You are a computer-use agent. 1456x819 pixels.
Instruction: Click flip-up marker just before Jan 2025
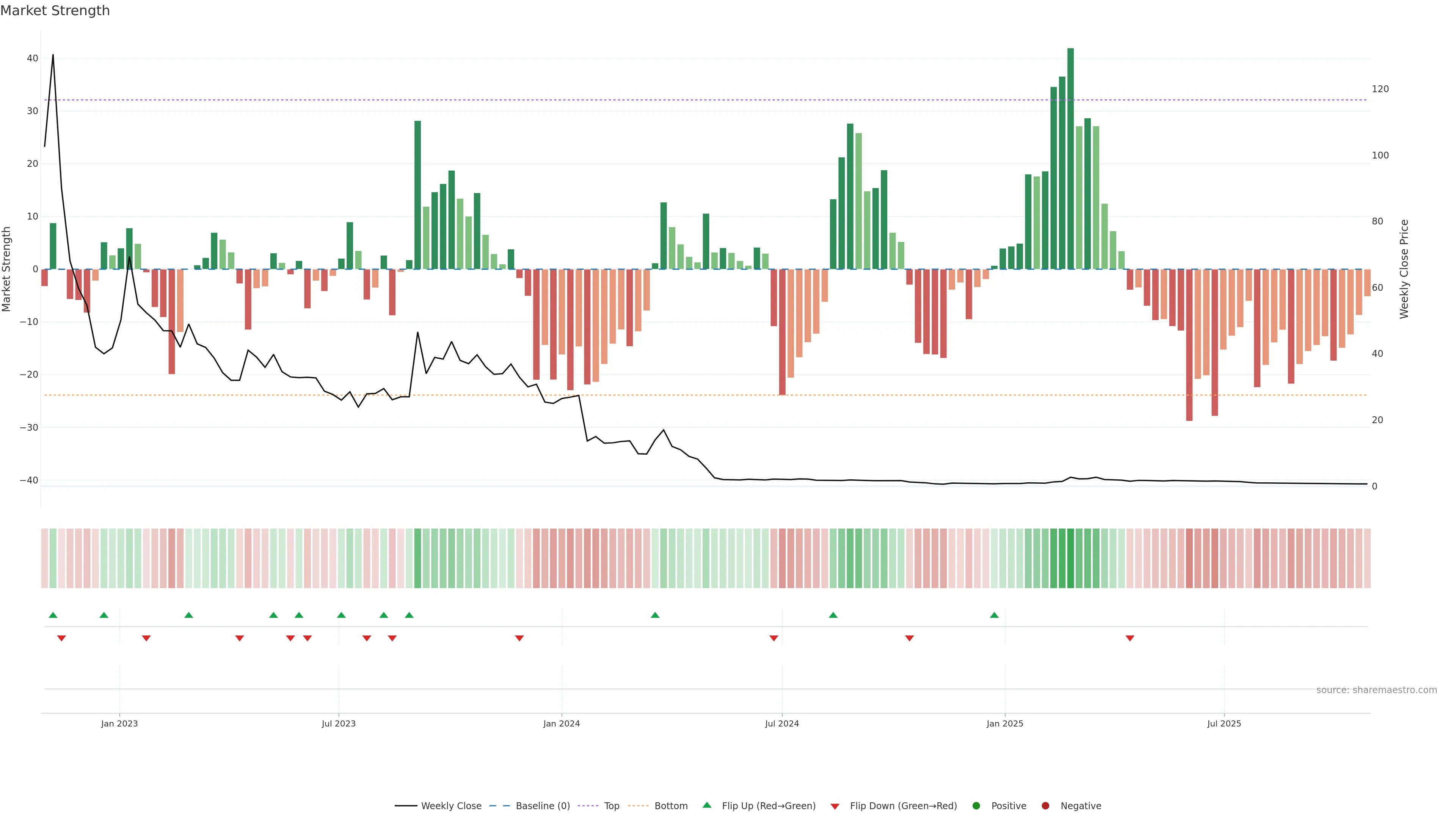coord(994,615)
